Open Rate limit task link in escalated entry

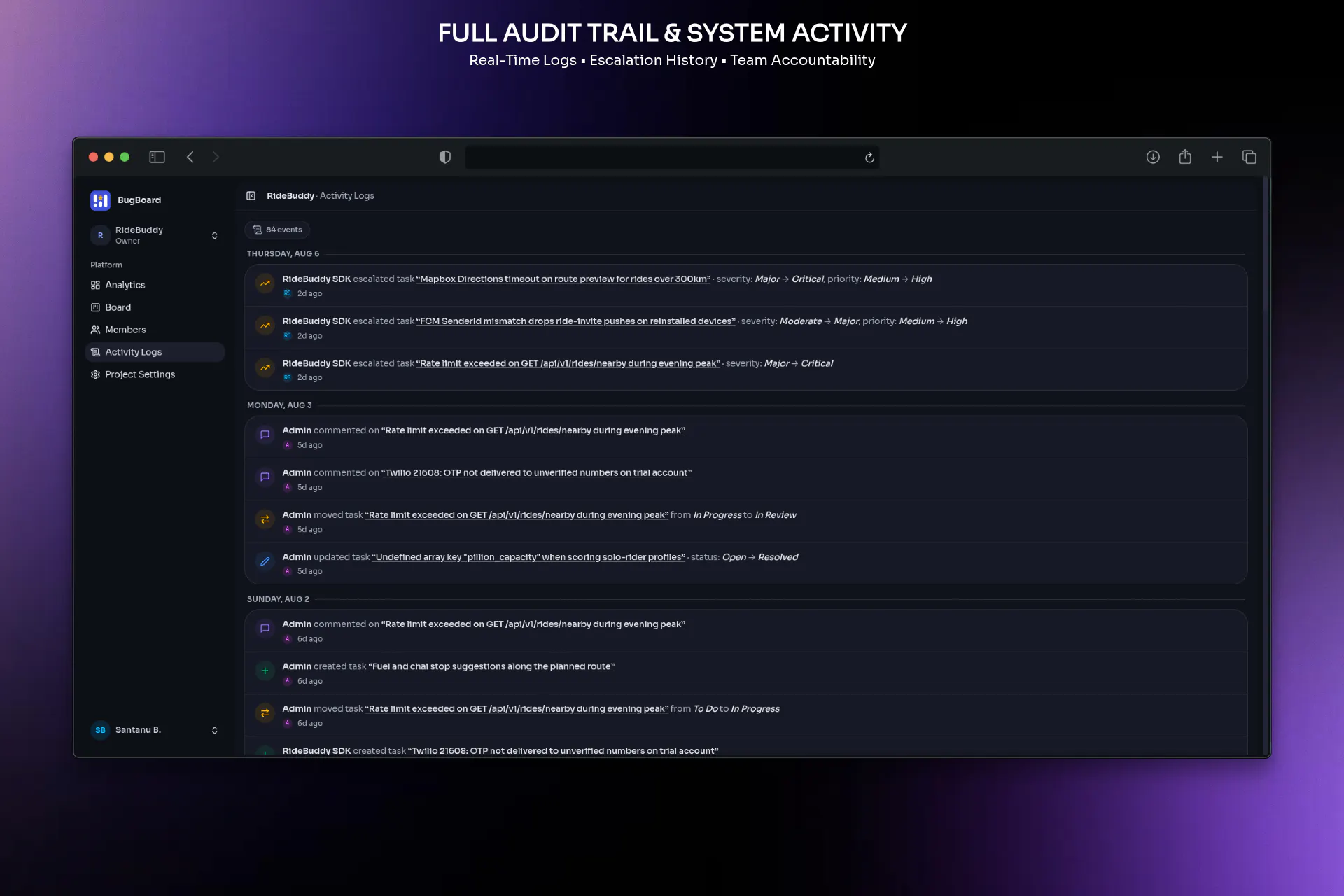(x=568, y=363)
